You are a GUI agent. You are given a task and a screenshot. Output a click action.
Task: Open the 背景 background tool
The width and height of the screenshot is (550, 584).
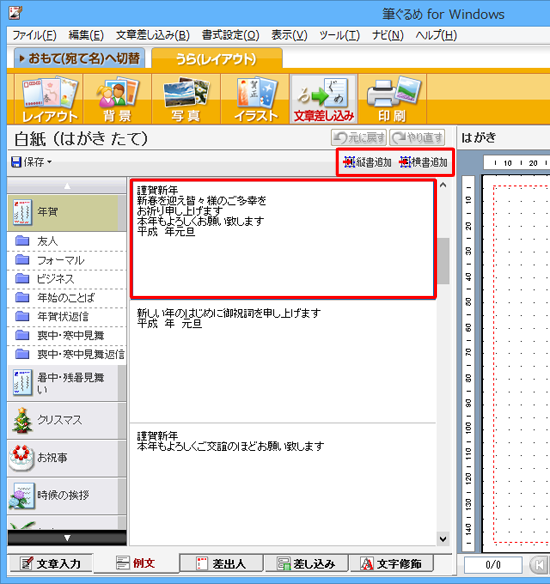(x=117, y=99)
